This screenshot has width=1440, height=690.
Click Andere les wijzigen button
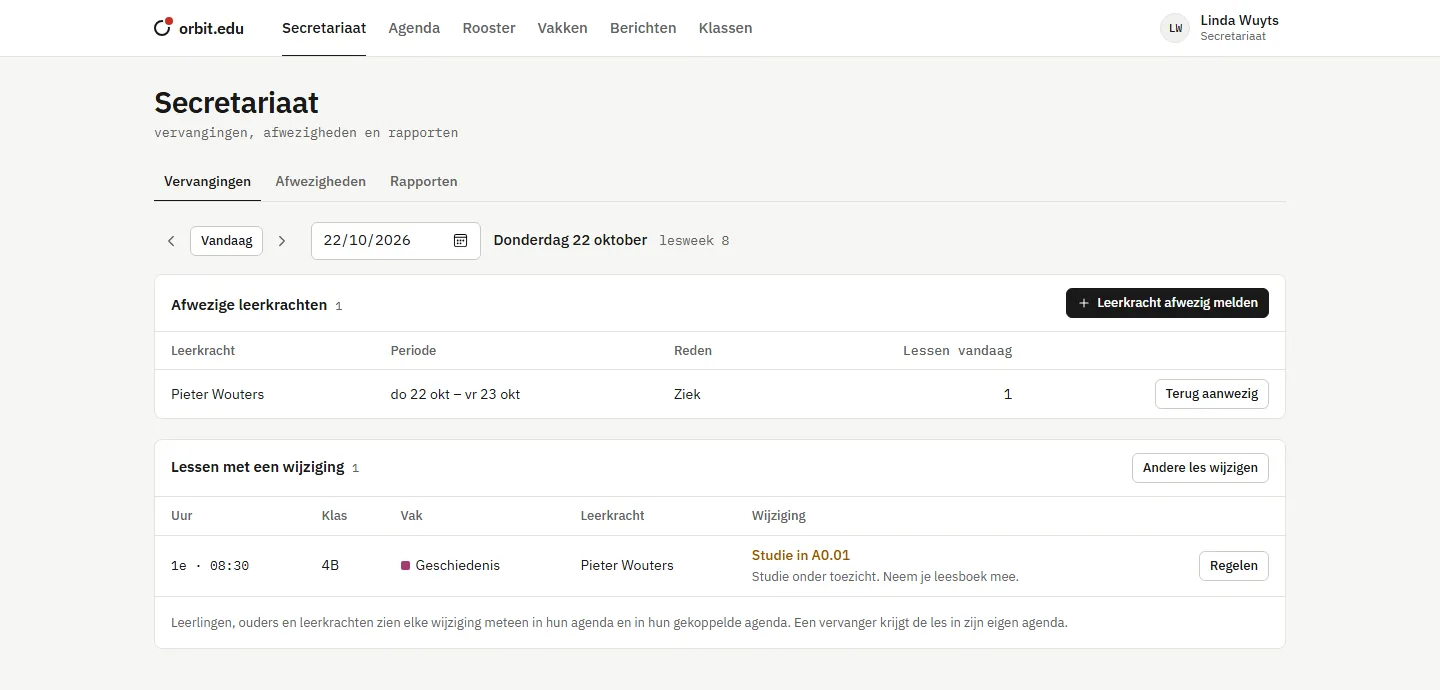(x=1200, y=468)
